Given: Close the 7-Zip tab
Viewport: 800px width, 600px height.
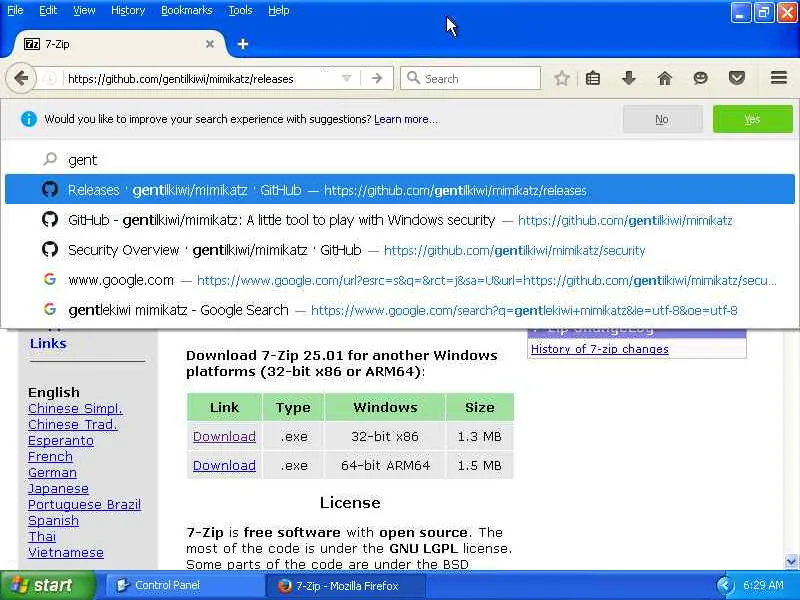Looking at the screenshot, I should click(210, 44).
